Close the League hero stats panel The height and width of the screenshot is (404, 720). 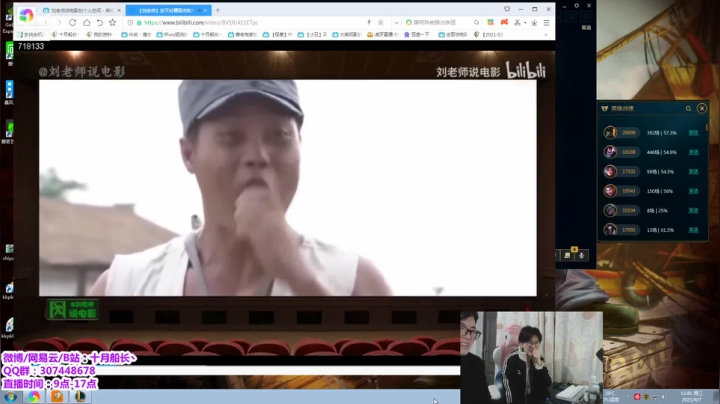point(702,108)
